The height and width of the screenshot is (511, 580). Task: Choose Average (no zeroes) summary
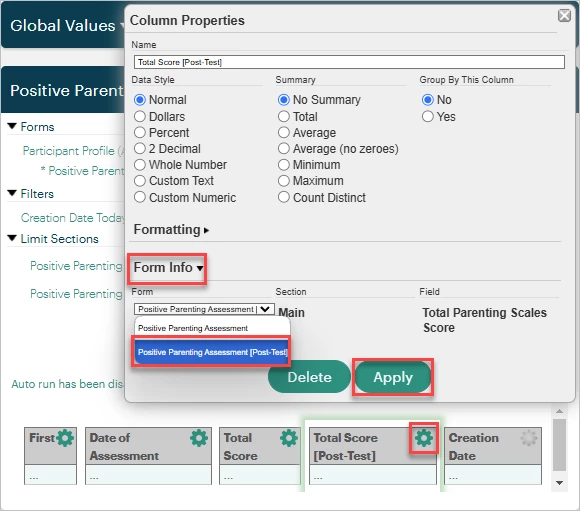284,148
